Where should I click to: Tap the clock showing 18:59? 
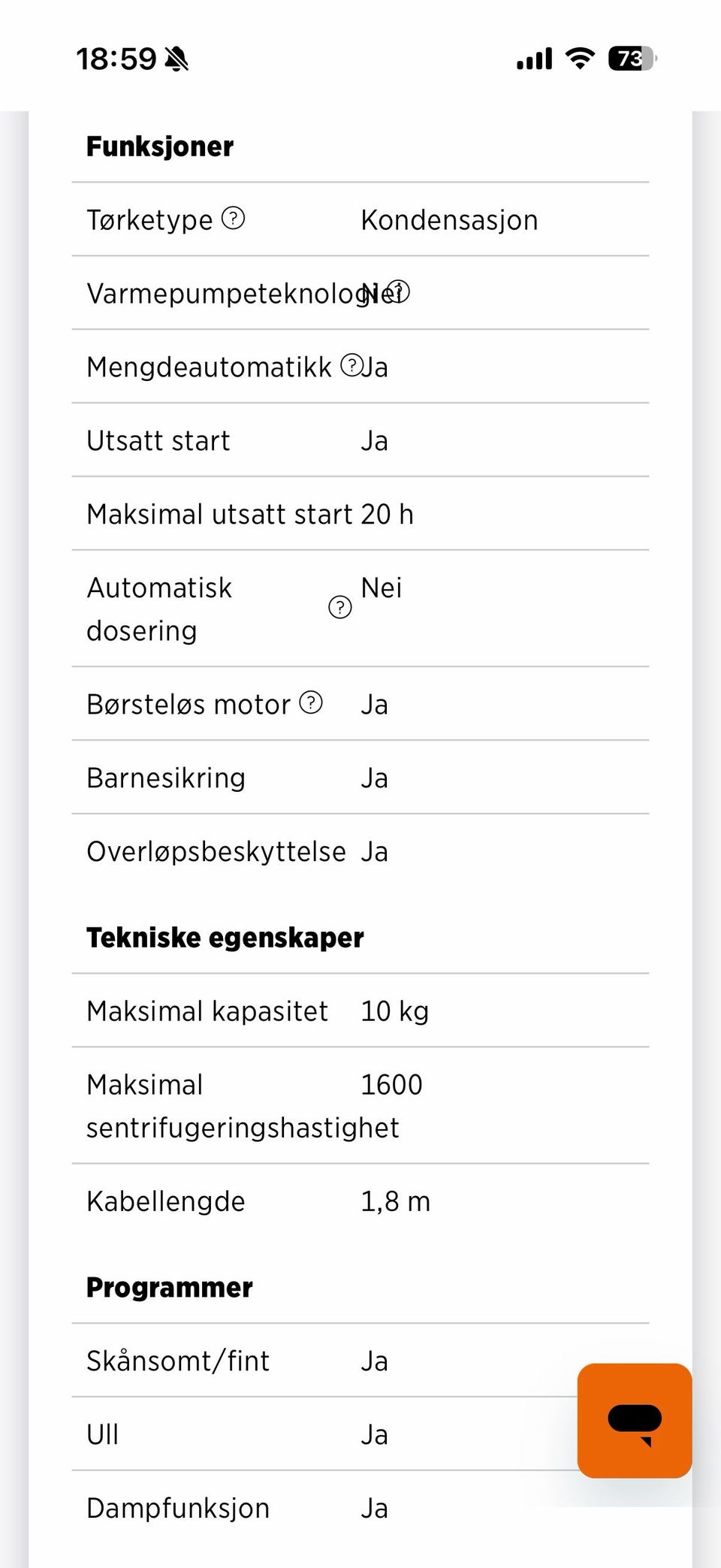[x=116, y=59]
